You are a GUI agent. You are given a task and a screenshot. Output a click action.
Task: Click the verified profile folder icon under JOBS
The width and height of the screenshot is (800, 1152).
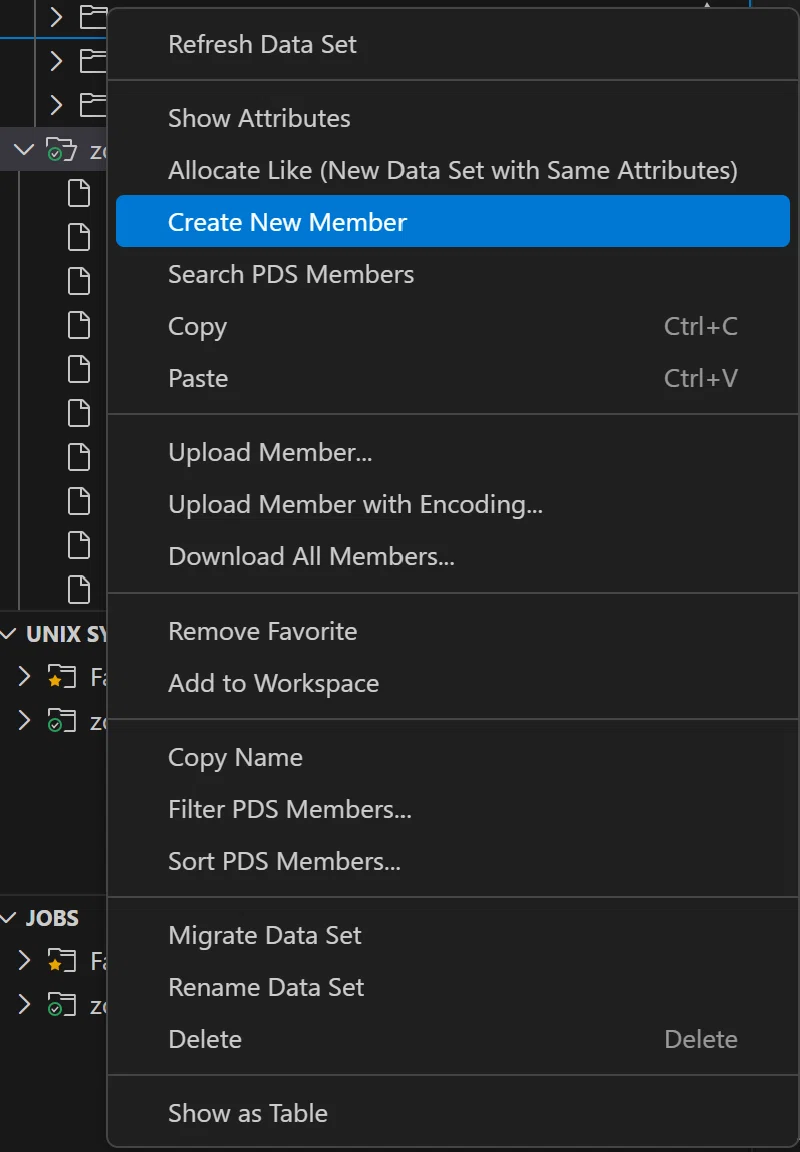pyautogui.click(x=62, y=1005)
